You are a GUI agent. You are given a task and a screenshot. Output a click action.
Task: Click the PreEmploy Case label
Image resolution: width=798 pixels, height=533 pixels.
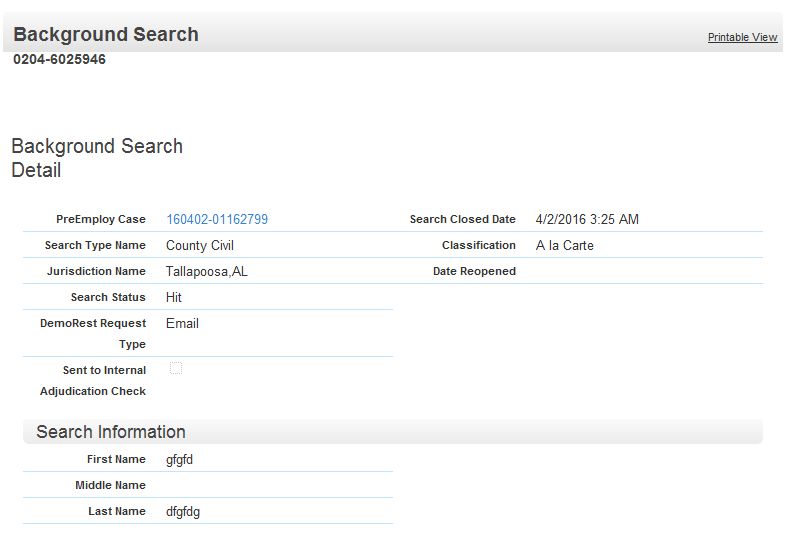click(101, 219)
